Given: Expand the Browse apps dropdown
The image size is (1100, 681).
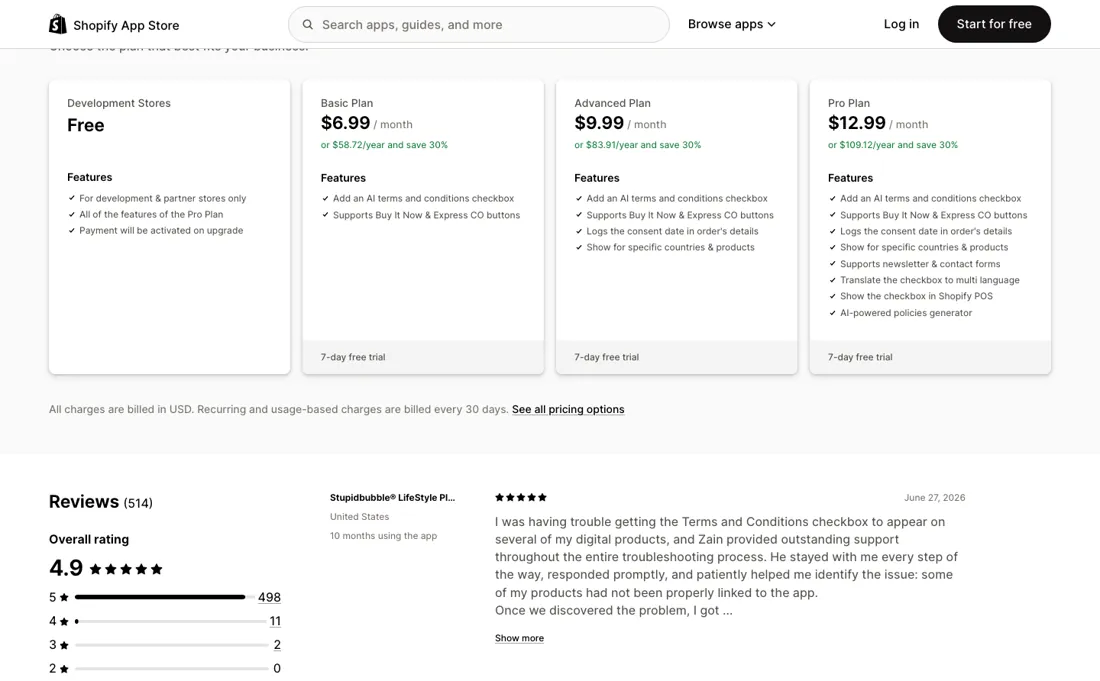Looking at the screenshot, I should click(732, 24).
